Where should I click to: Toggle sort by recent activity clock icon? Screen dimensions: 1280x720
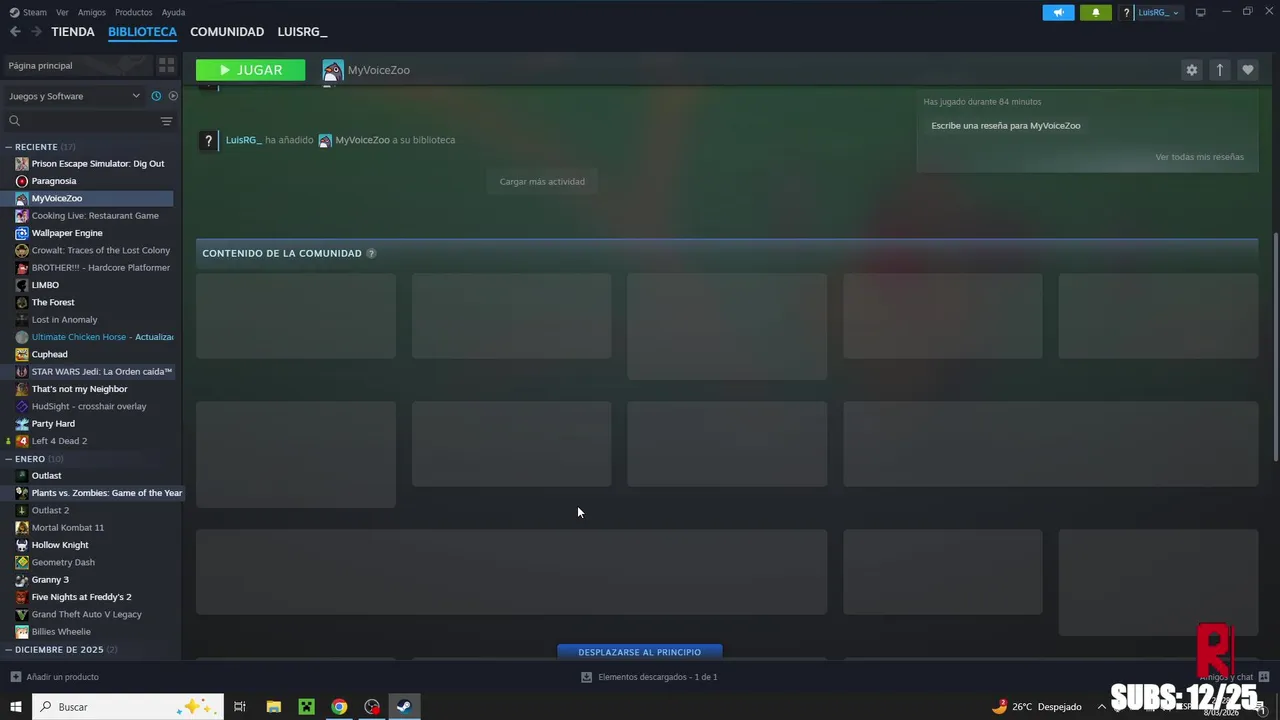[156, 96]
